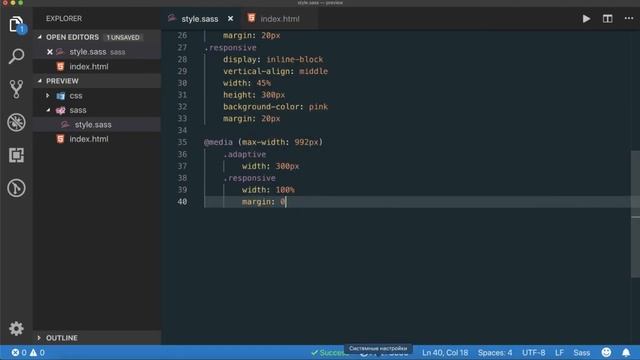Click Ln 40, Col 18 in status bar
640x360 pixels.
pos(445,353)
